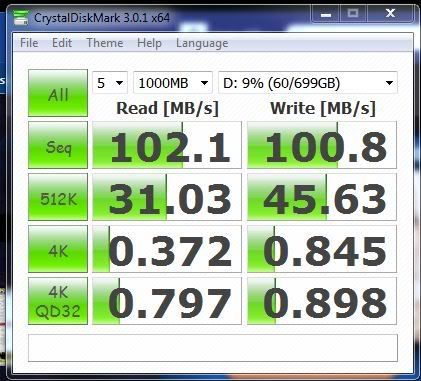The width and height of the screenshot is (421, 381).
Task: Start the 512K benchmark test
Action: point(58,197)
